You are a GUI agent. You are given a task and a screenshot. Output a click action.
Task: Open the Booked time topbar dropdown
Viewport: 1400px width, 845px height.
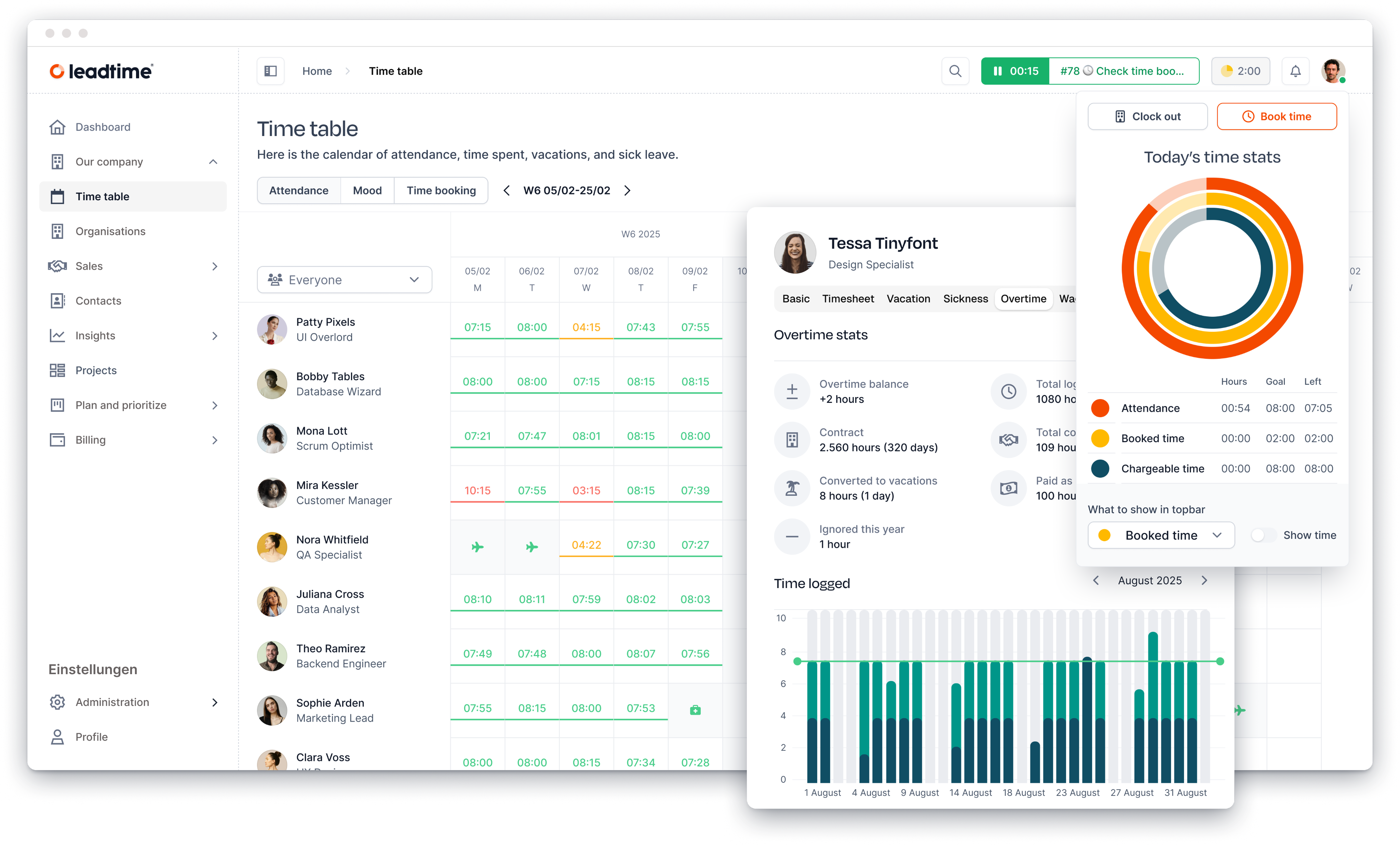(x=1161, y=535)
